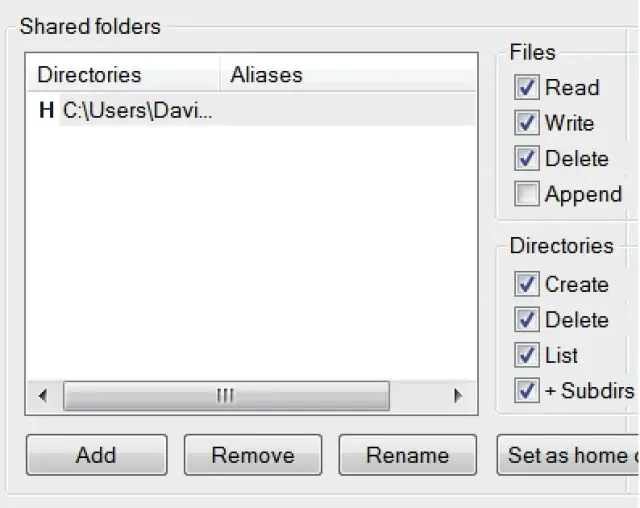Click the horizontal scrollbar thumb

[226, 396]
